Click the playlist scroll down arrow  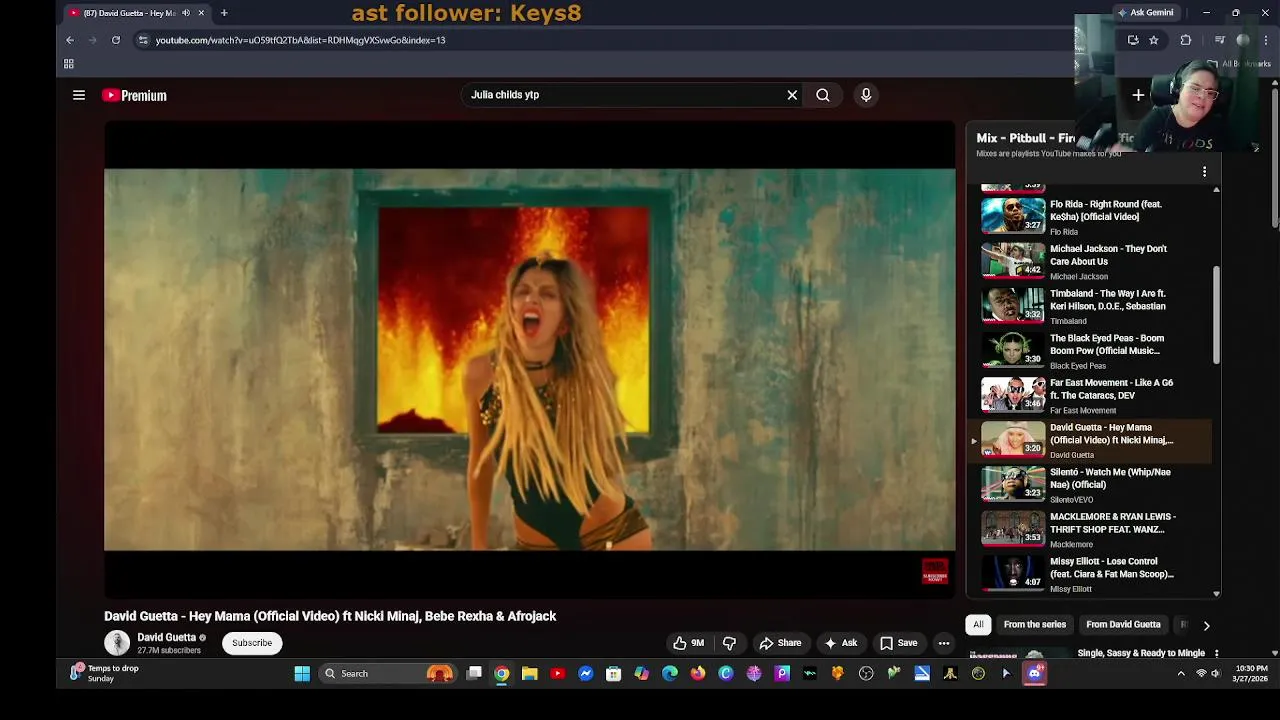1216,593
